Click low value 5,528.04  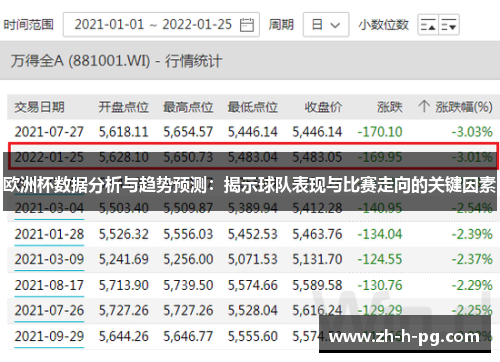(x=253, y=311)
